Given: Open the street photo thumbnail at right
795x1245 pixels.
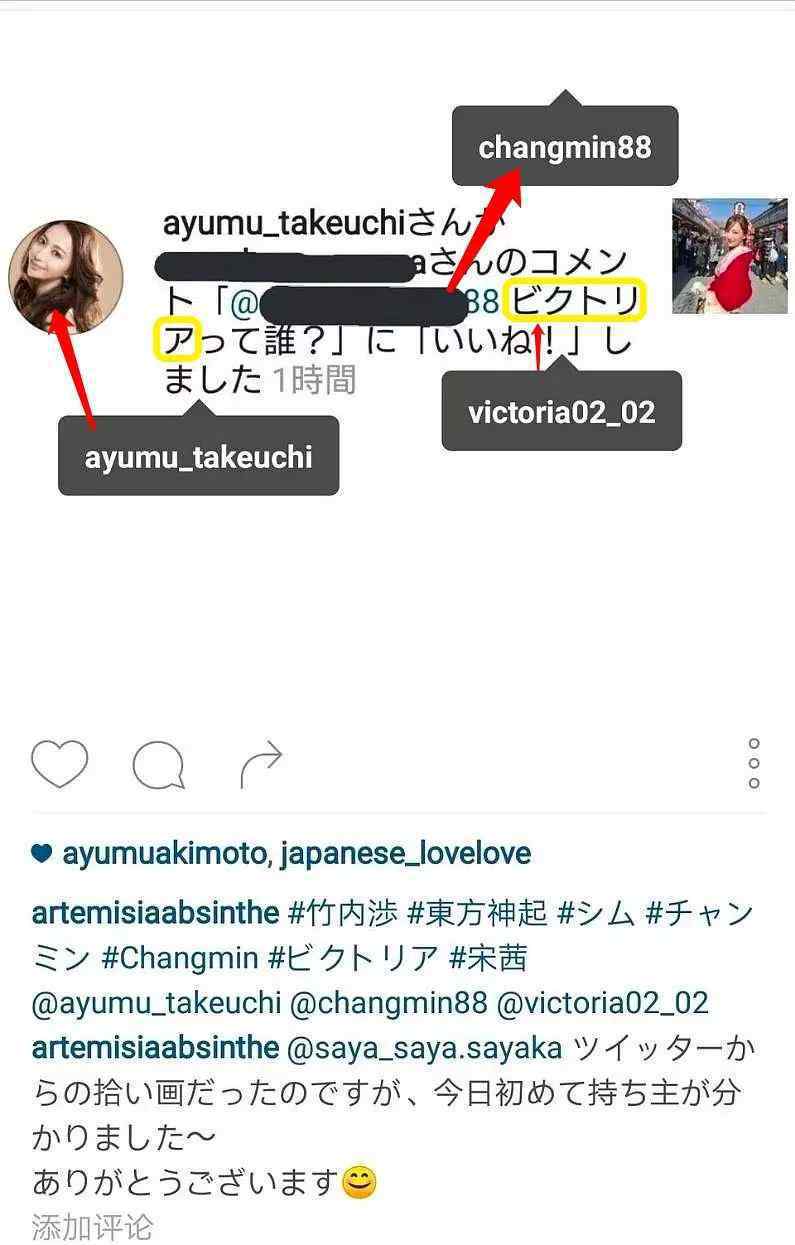Looking at the screenshot, I should [x=729, y=256].
